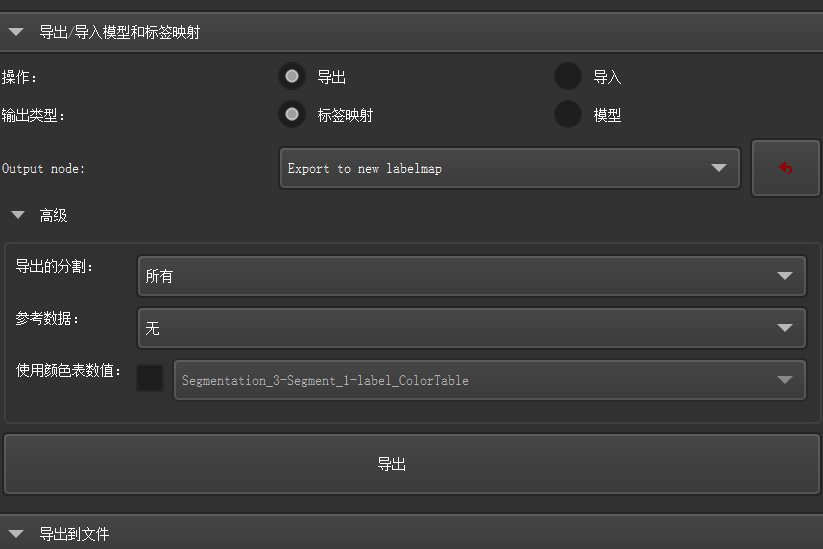Image resolution: width=823 pixels, height=549 pixels.
Task: Select the 导入 (import) operation radio button
Action: pyautogui.click(x=568, y=77)
